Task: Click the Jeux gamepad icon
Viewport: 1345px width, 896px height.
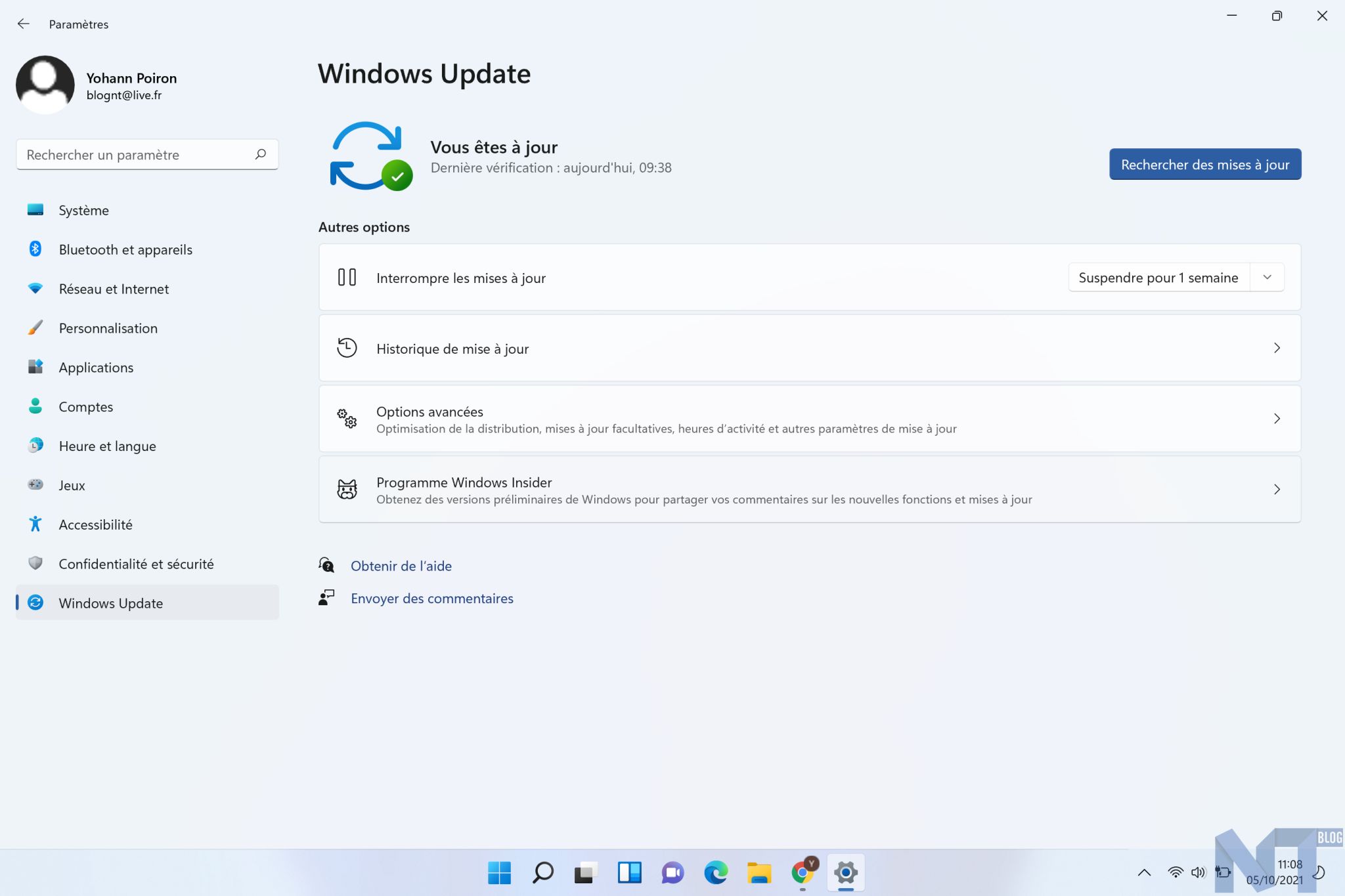Action: coord(35,485)
